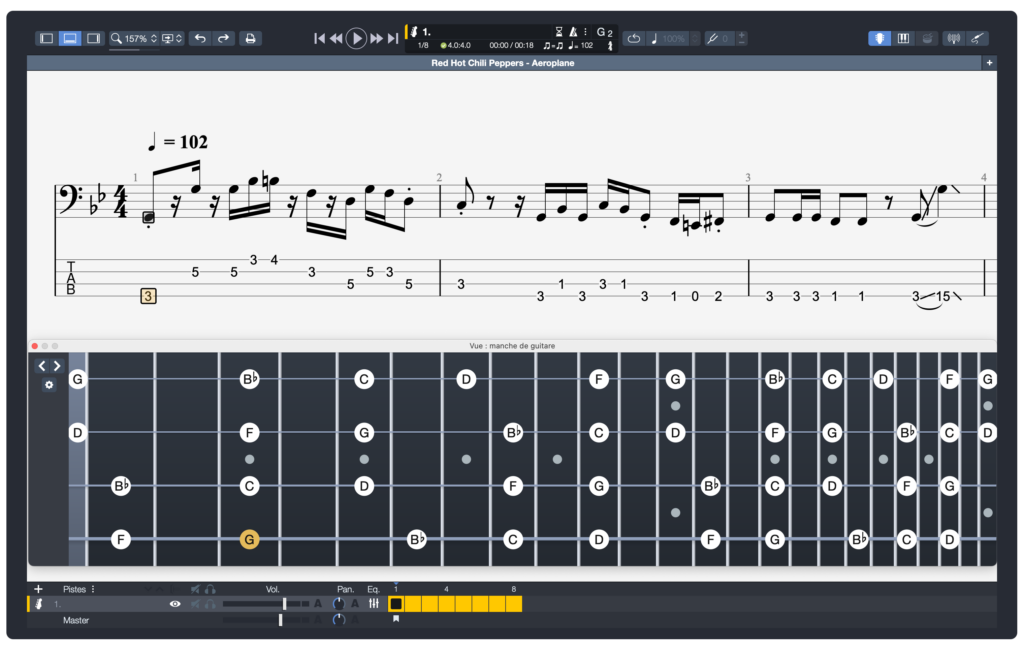Adjust the Master volume slider

click(266, 619)
